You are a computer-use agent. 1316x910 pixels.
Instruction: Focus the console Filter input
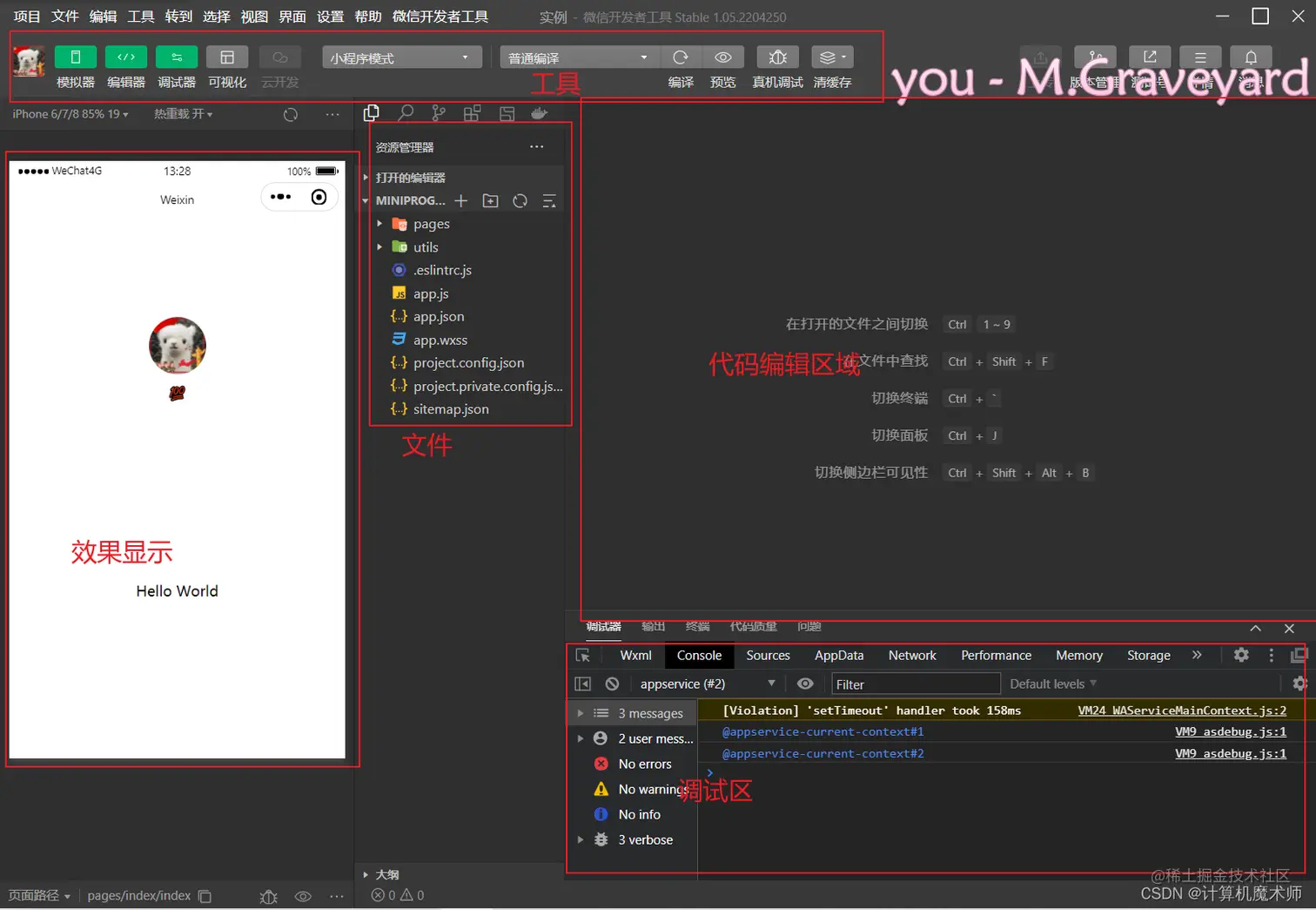tap(915, 684)
